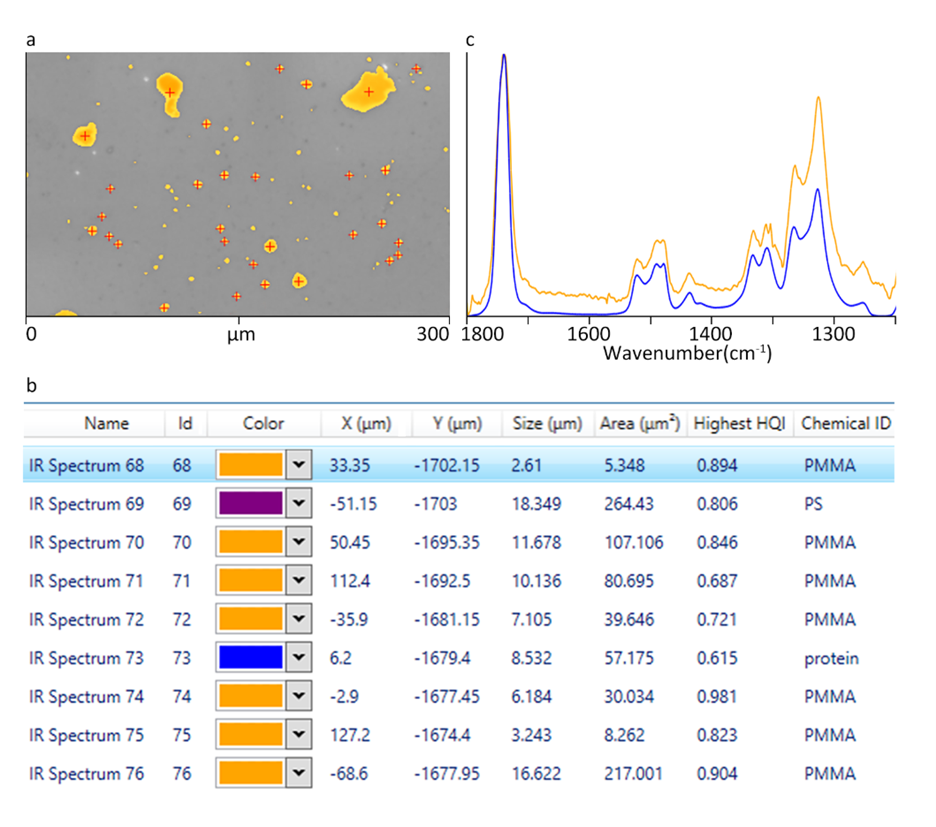The height and width of the screenshot is (827, 936).
Task: Select the IR Spectrum 74 row
Action: tap(87, 697)
